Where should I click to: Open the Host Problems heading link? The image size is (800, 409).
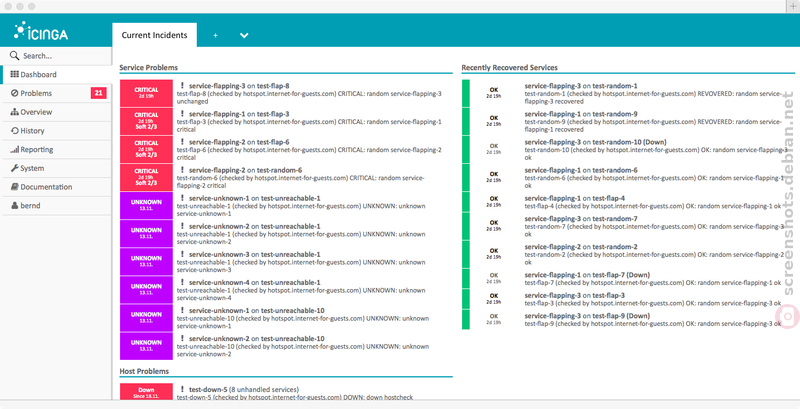tap(144, 371)
